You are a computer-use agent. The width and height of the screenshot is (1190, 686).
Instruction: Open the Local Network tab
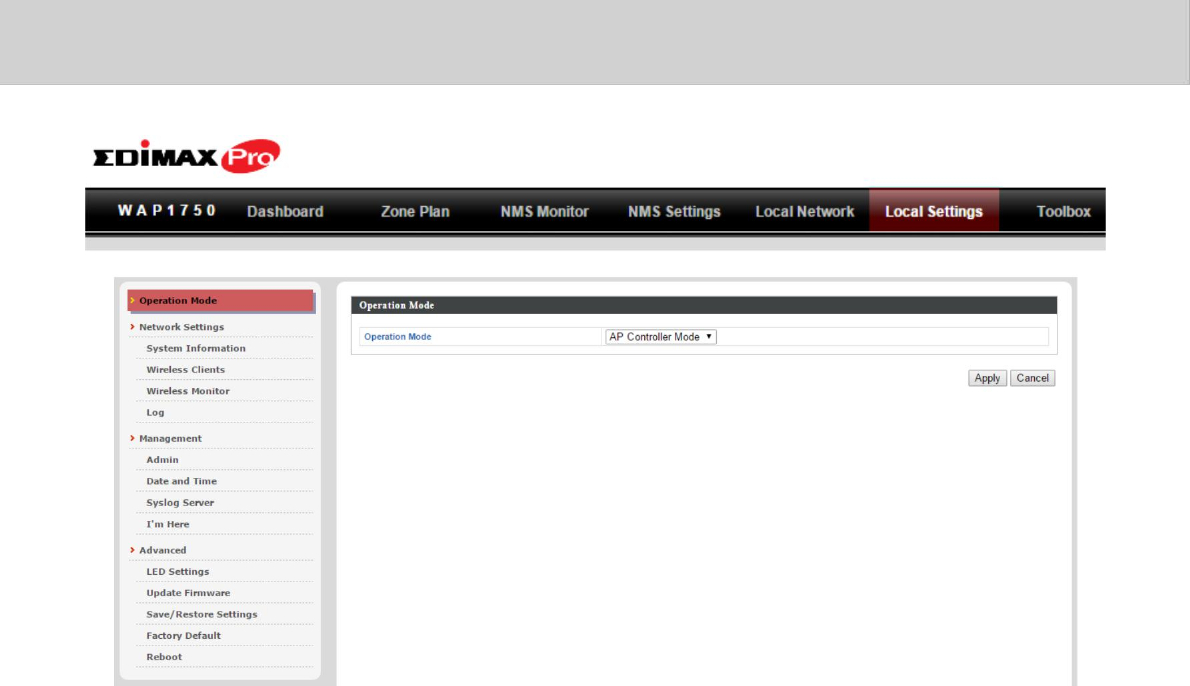pos(804,212)
